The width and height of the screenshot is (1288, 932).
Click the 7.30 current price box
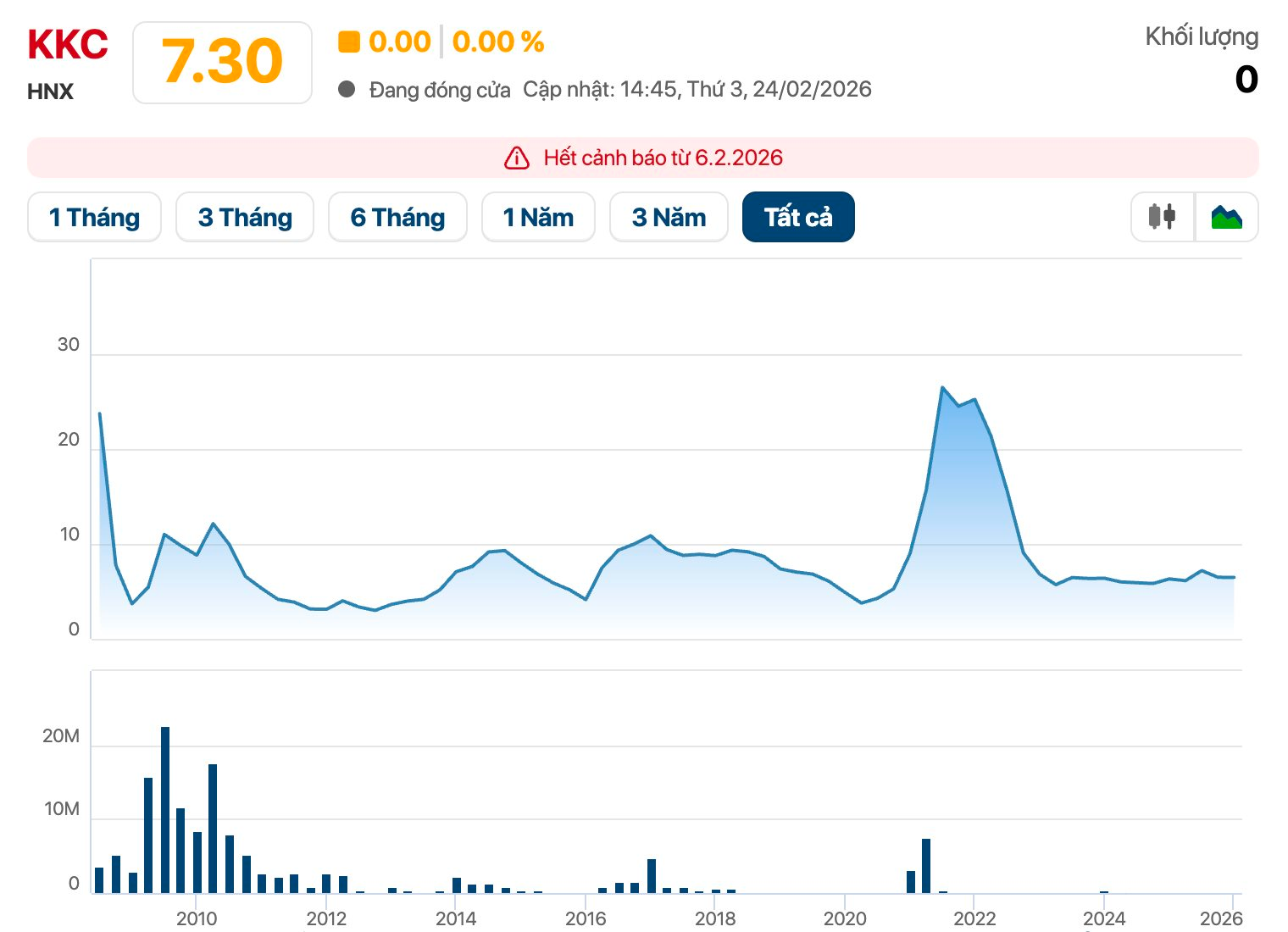coord(222,63)
